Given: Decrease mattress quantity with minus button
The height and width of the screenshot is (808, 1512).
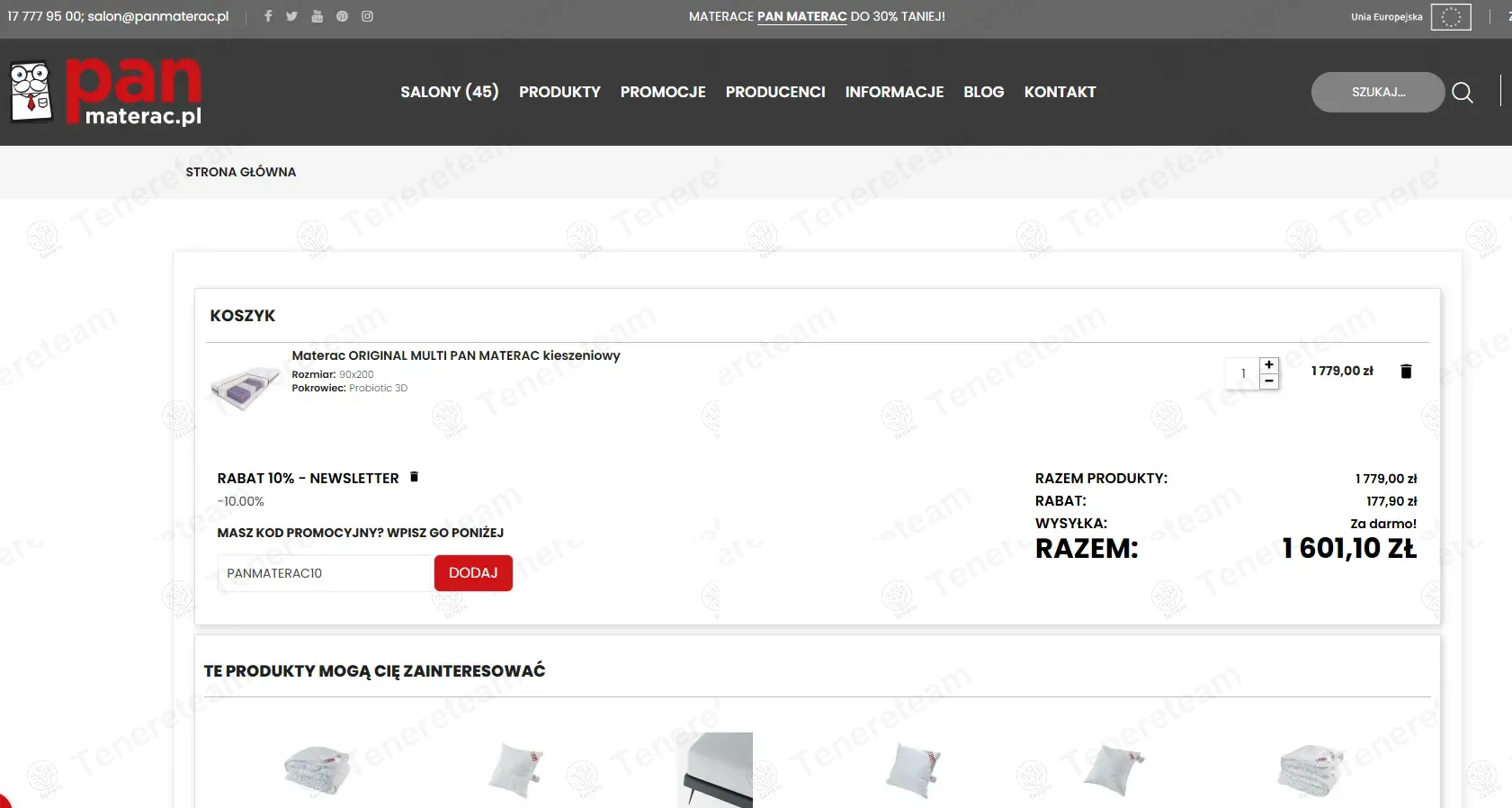Looking at the screenshot, I should tap(1269, 382).
